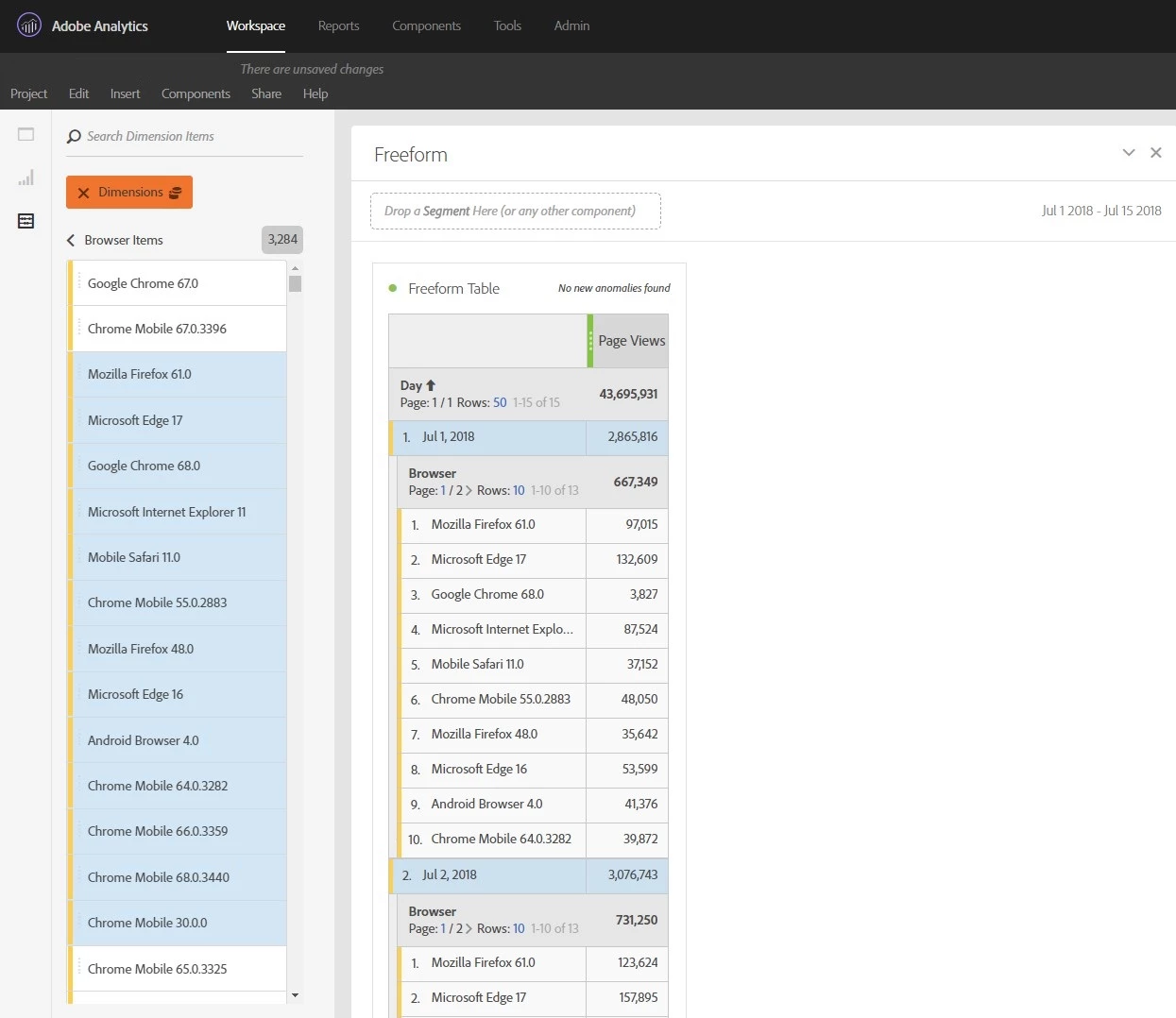Viewport: 1176px width, 1018px height.
Task: Select Chrome Mobile 68.0.3440 list item
Action: coord(177,877)
